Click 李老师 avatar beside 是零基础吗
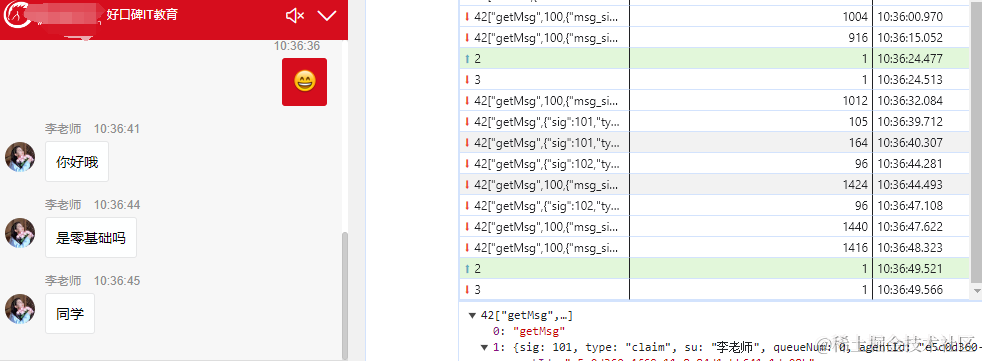Image resolution: width=982 pixels, height=361 pixels. pyautogui.click(x=20, y=233)
